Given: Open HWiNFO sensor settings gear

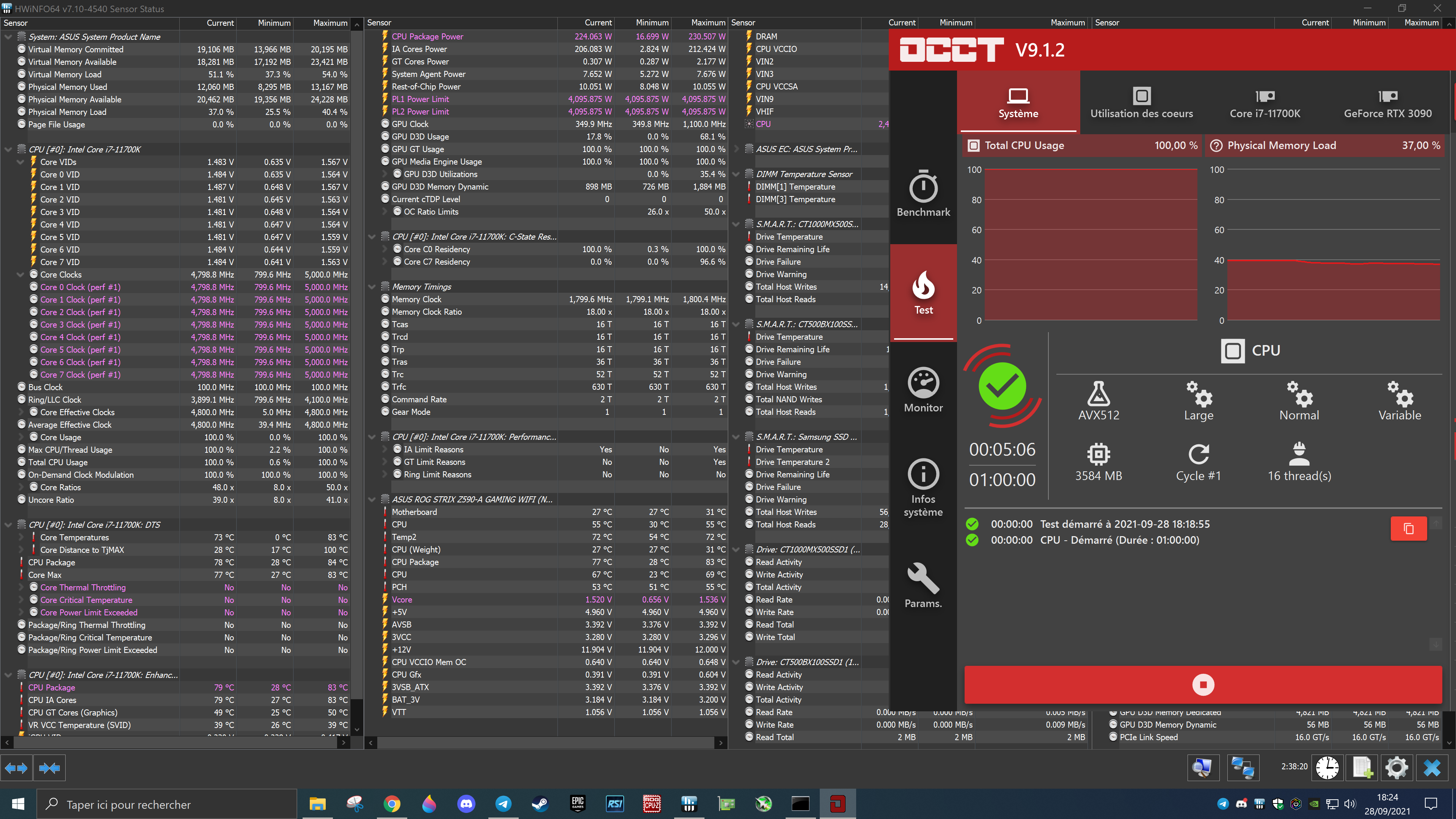Looking at the screenshot, I should 1396,767.
